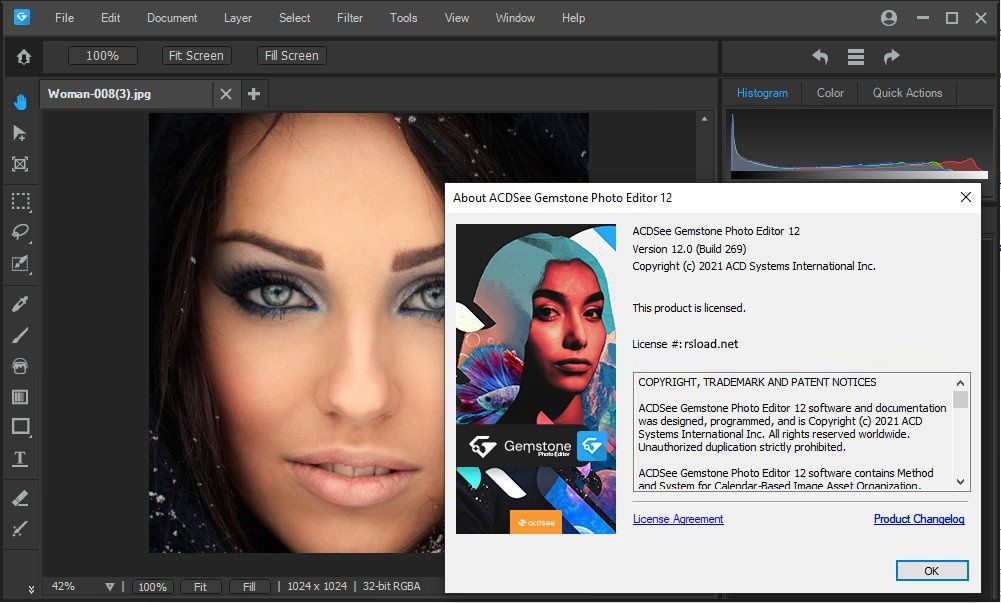The image size is (1001, 603).
Task: Open the user account menu
Action: (889, 18)
